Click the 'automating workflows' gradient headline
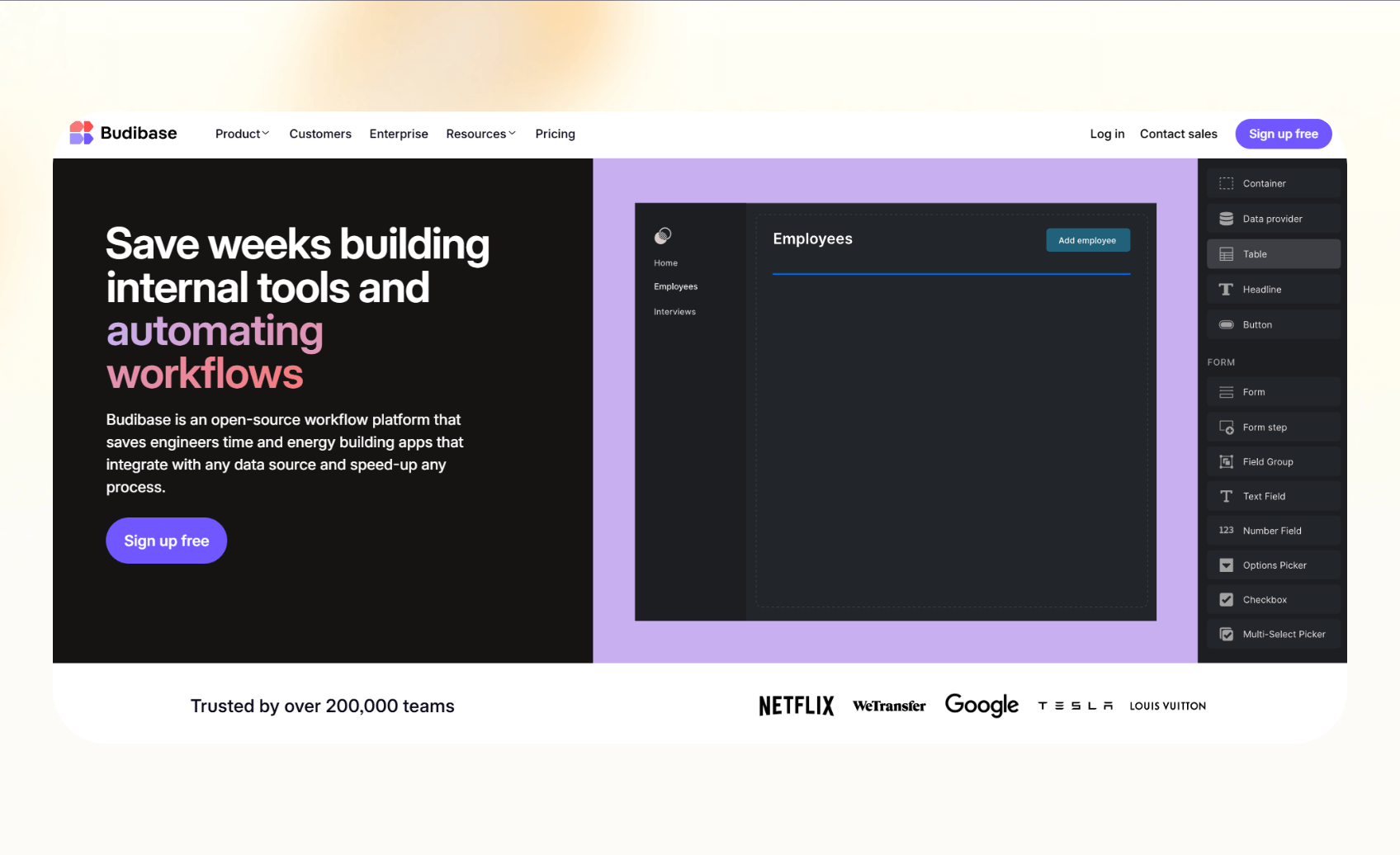The height and width of the screenshot is (855, 1400). pos(215,352)
